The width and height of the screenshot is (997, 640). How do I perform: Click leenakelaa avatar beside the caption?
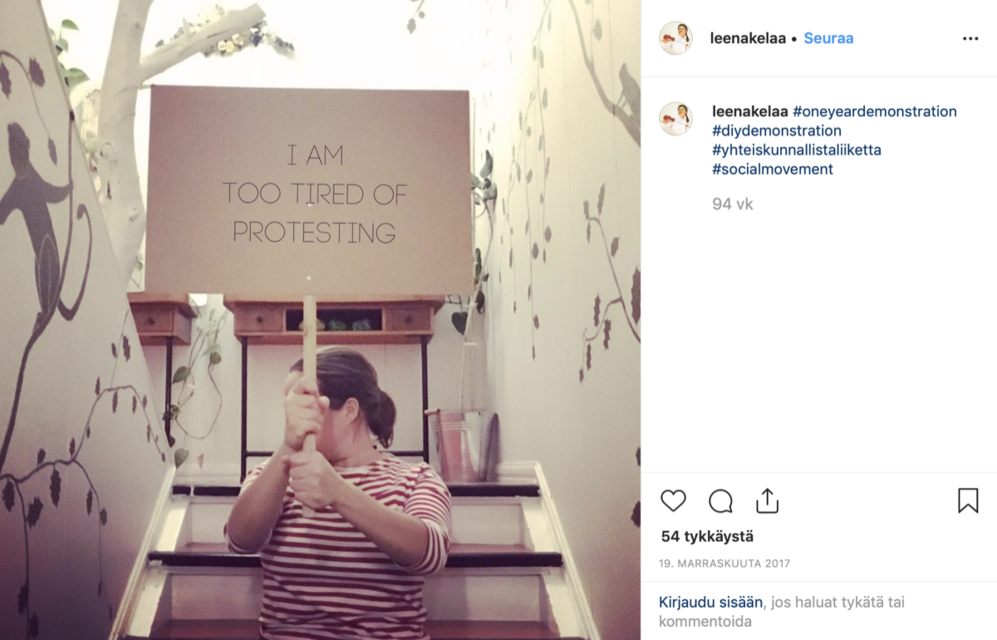[676, 119]
